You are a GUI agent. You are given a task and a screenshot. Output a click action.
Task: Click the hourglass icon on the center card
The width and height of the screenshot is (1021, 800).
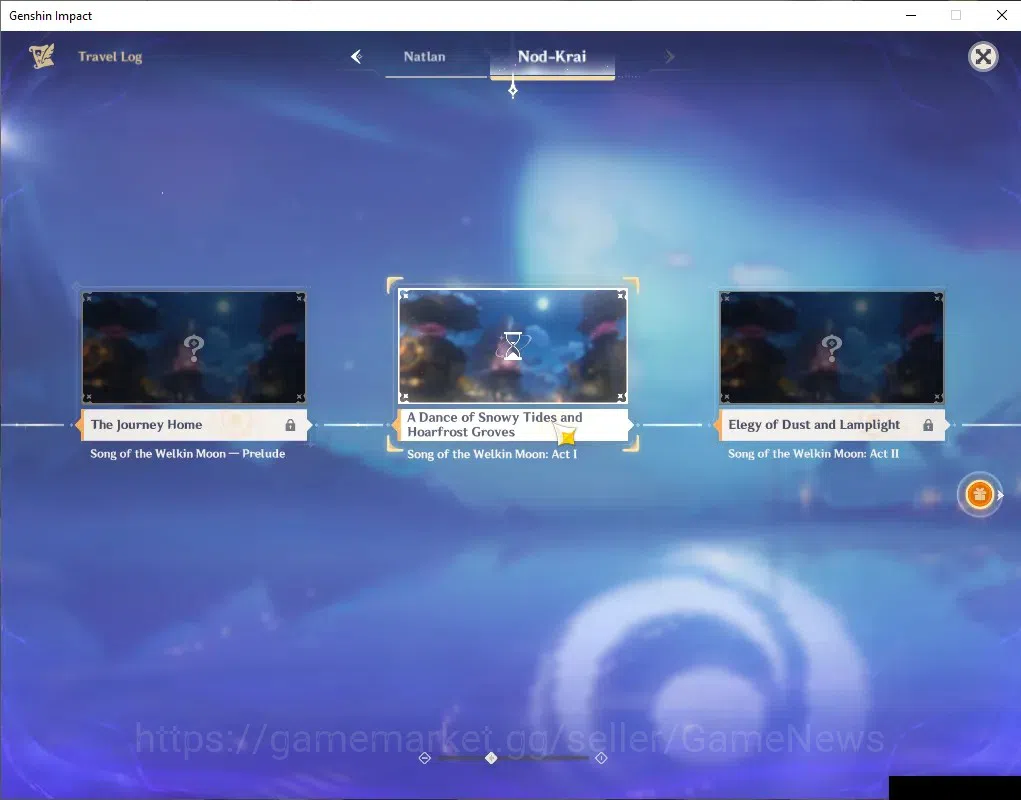tap(512, 346)
